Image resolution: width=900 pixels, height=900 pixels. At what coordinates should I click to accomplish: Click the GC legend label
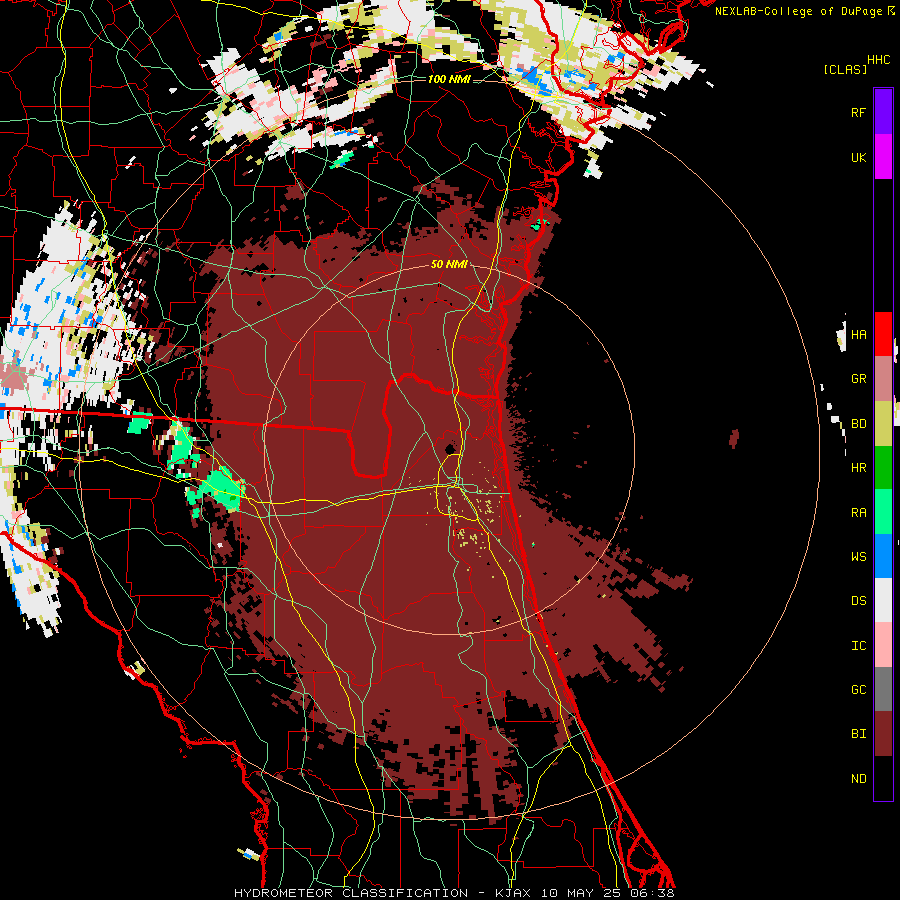(858, 690)
